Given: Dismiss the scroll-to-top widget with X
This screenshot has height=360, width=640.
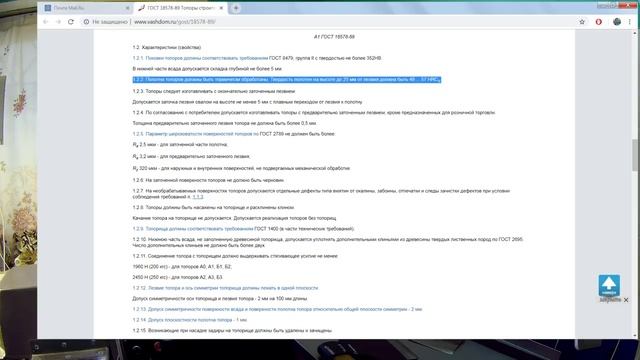Looking at the screenshot, I should click(x=626, y=300).
